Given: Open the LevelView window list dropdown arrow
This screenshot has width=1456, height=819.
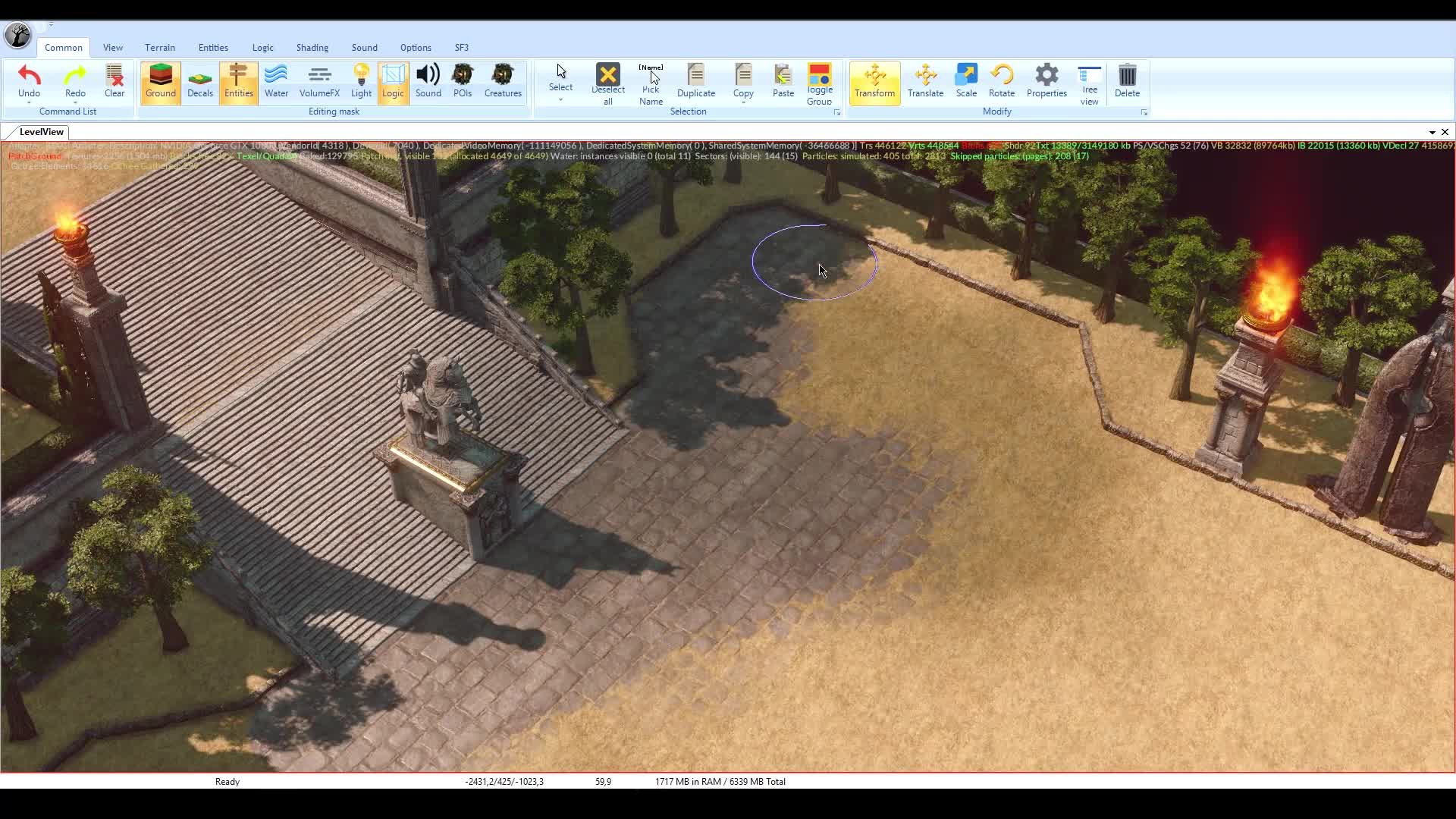Looking at the screenshot, I should pos(1432,132).
